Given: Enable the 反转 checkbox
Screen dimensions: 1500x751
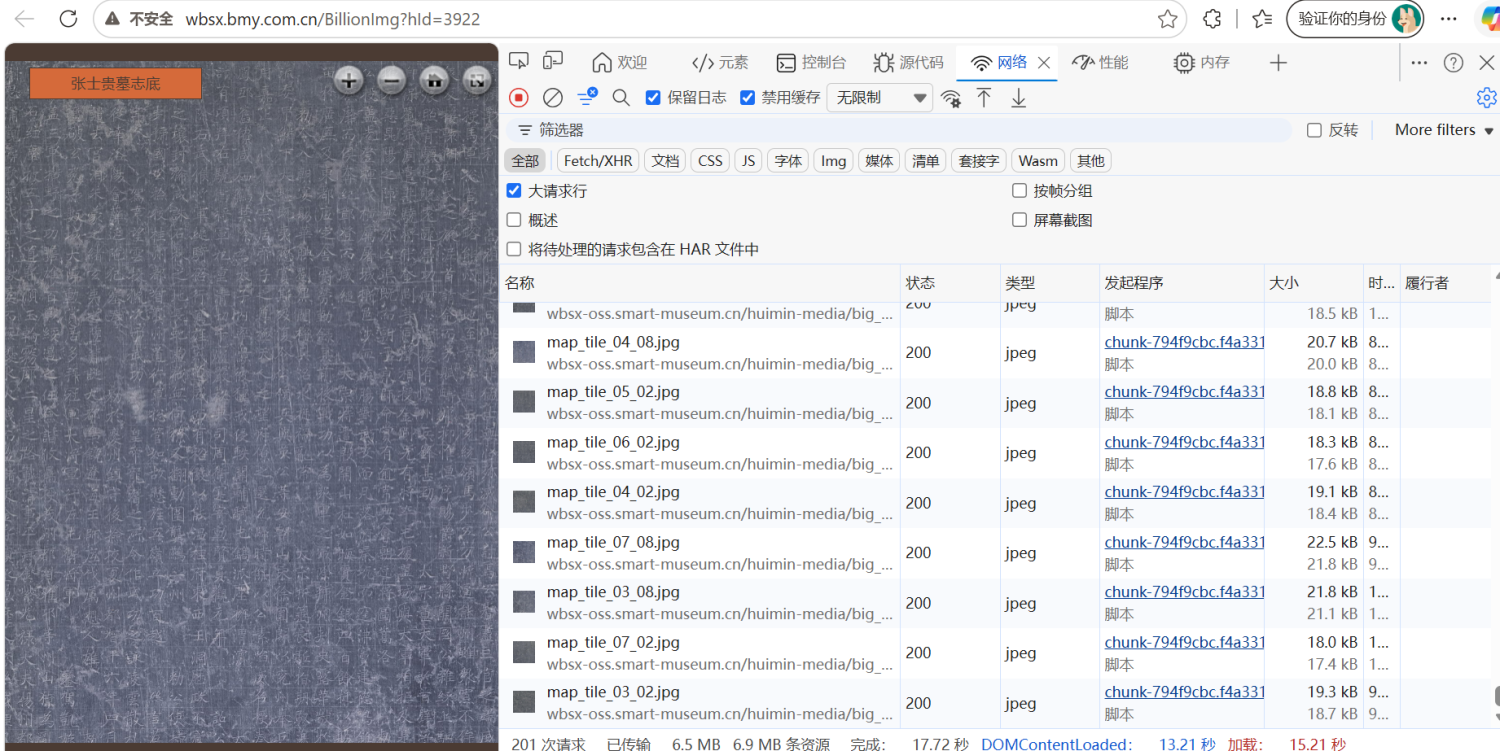Looking at the screenshot, I should pyautogui.click(x=1314, y=131).
